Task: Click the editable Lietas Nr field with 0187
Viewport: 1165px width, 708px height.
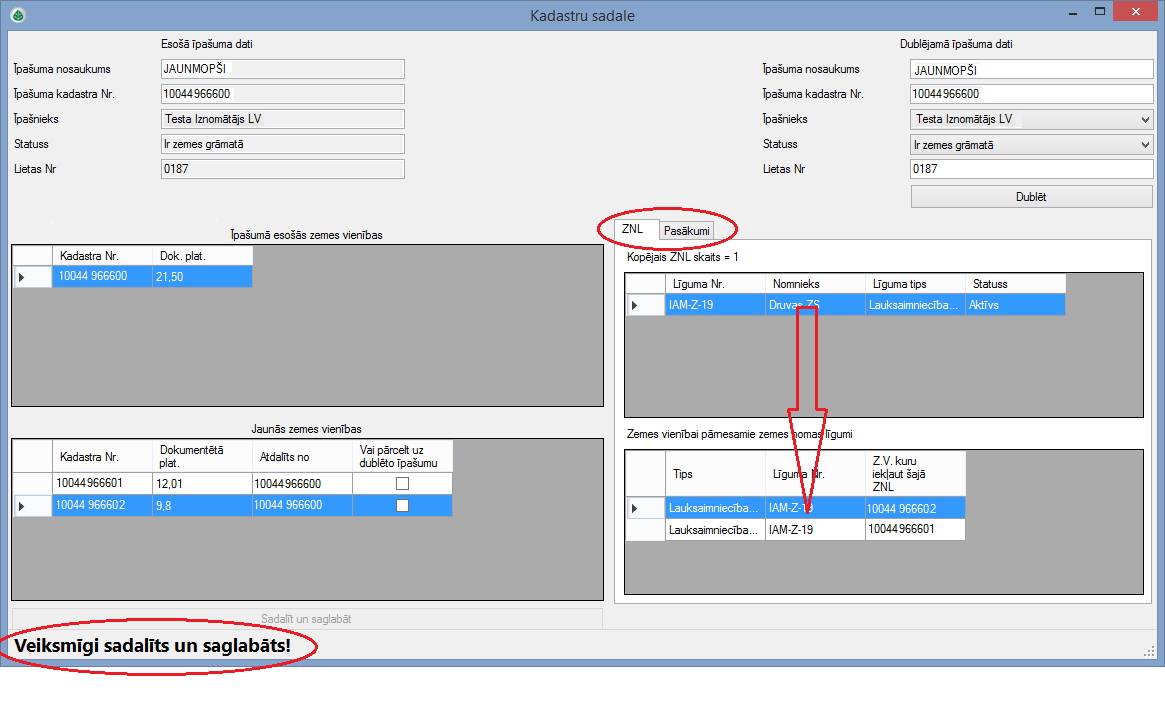Action: click(x=1032, y=170)
